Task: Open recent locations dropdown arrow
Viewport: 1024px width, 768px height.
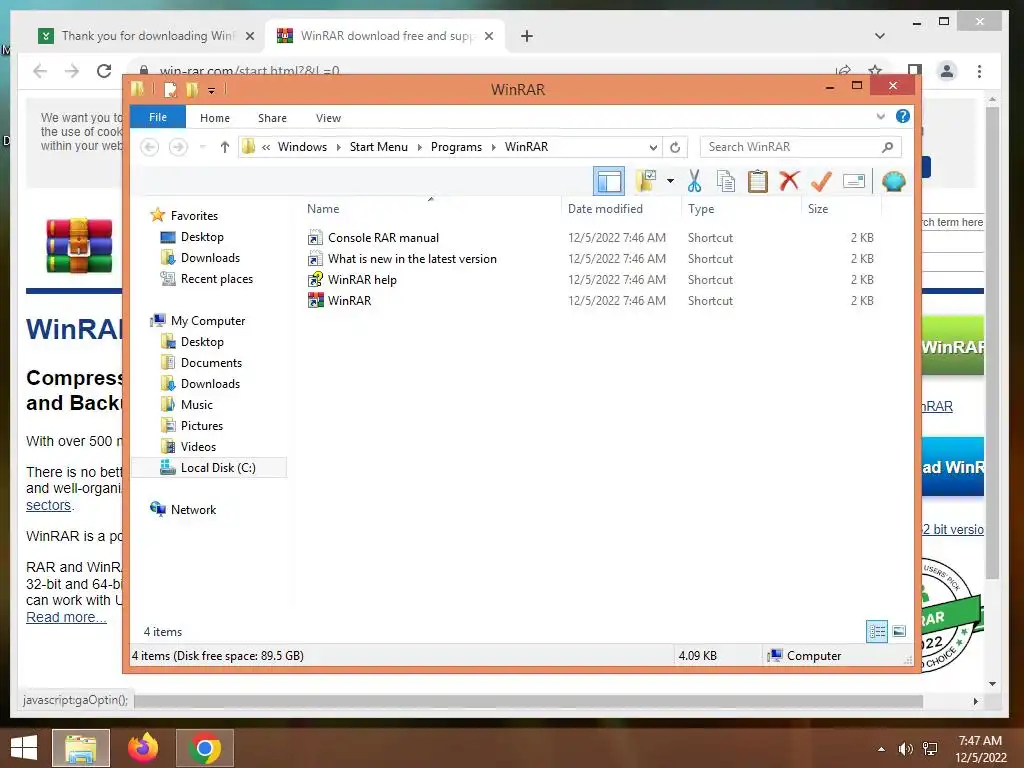Action: [202, 147]
